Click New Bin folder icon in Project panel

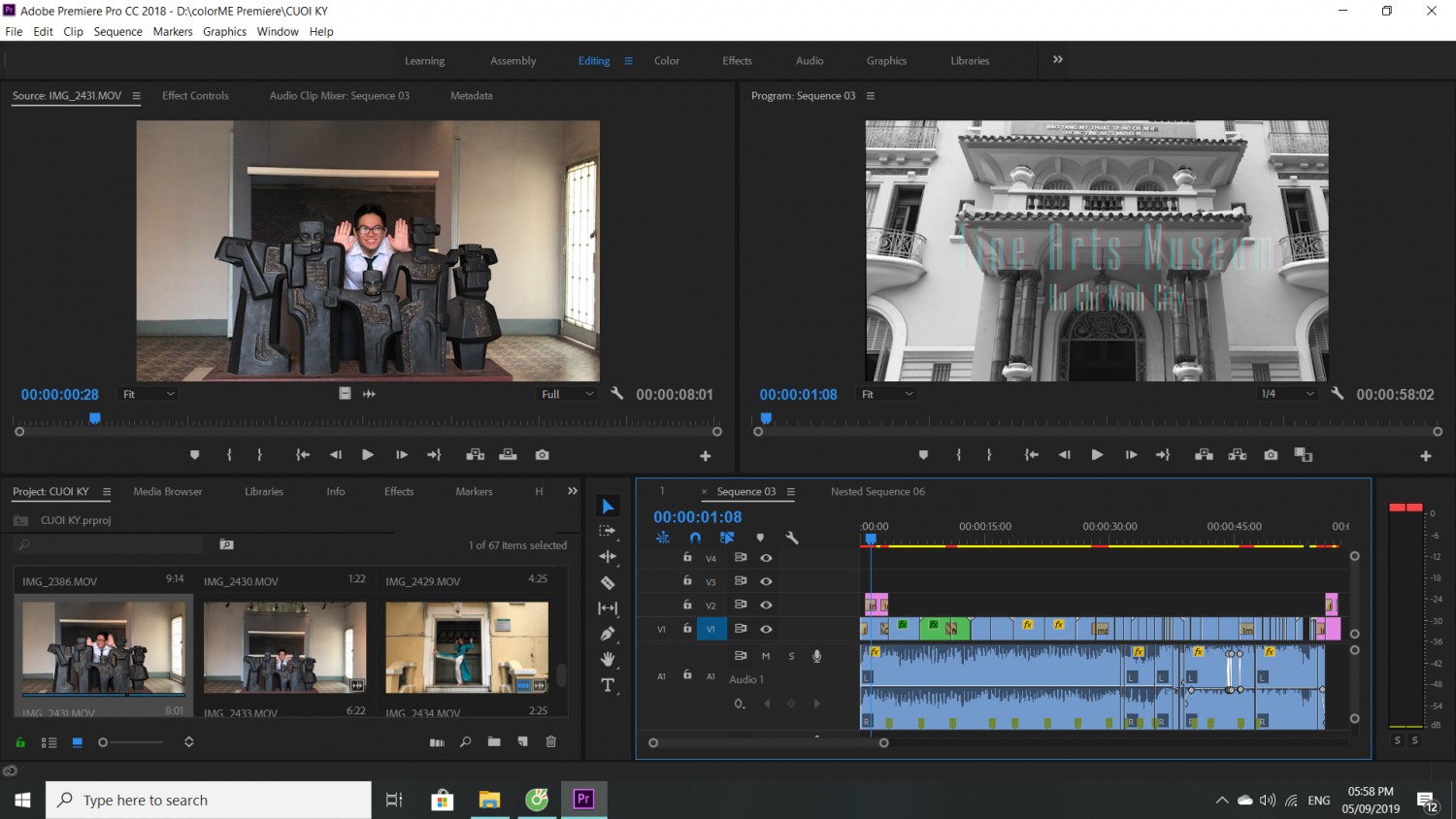(494, 741)
